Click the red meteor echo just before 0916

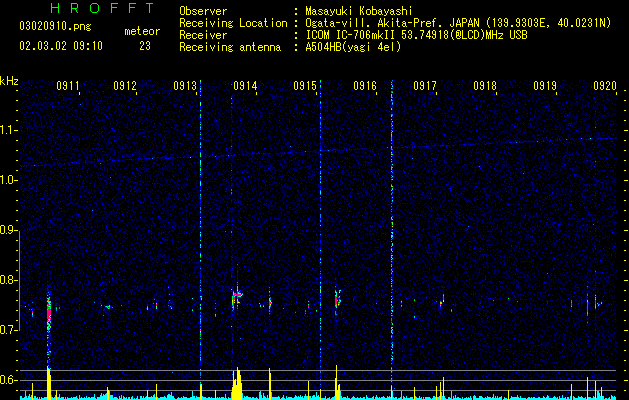pos(337,299)
